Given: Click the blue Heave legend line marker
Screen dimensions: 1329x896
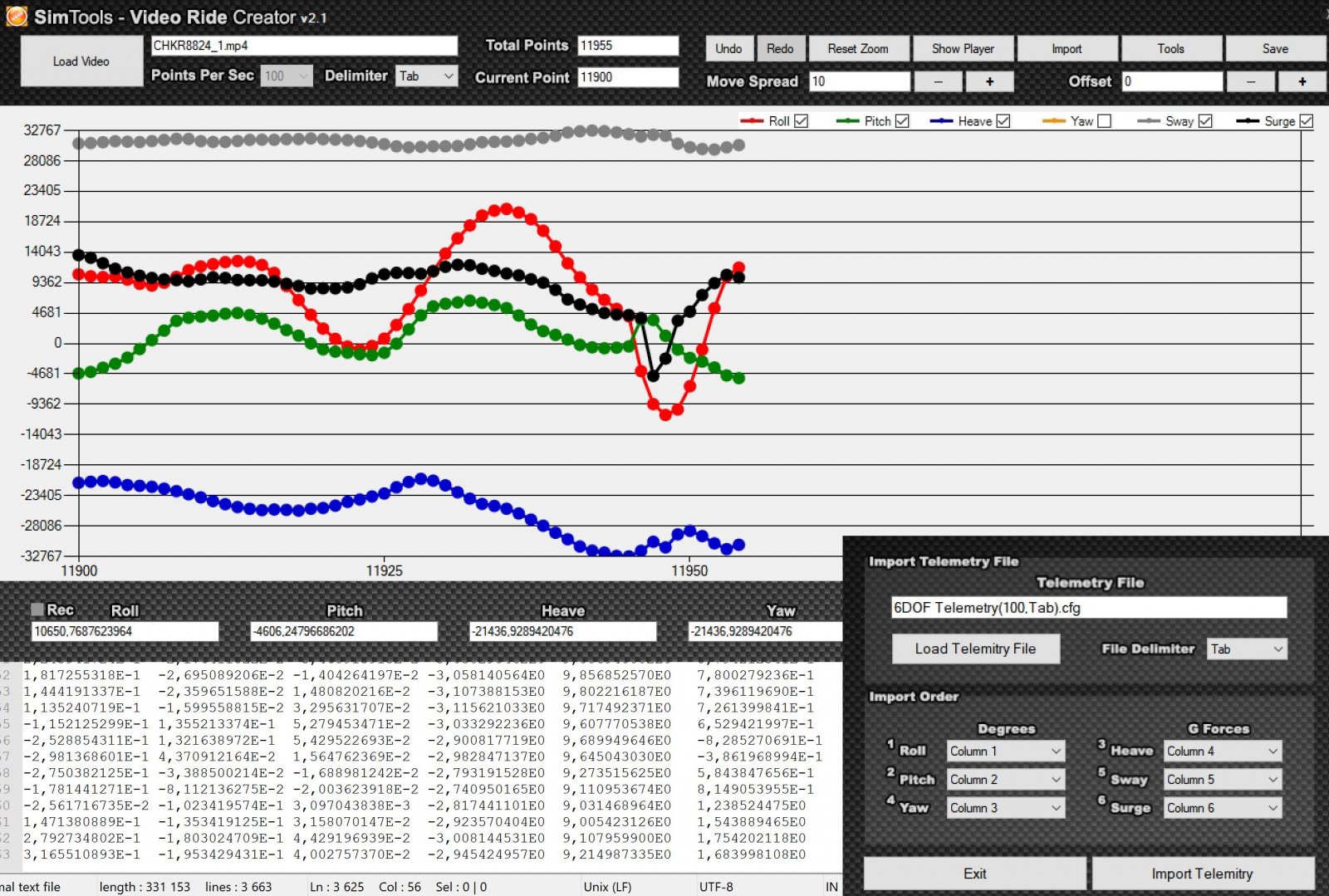Looking at the screenshot, I should coord(941,121).
